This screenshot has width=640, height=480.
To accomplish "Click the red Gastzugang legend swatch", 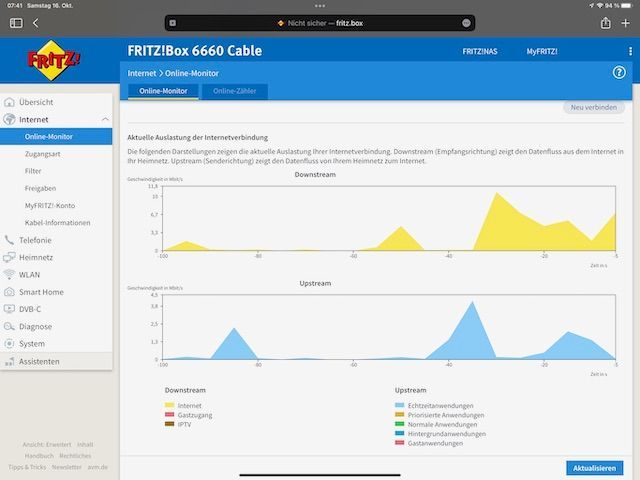I will [x=169, y=415].
